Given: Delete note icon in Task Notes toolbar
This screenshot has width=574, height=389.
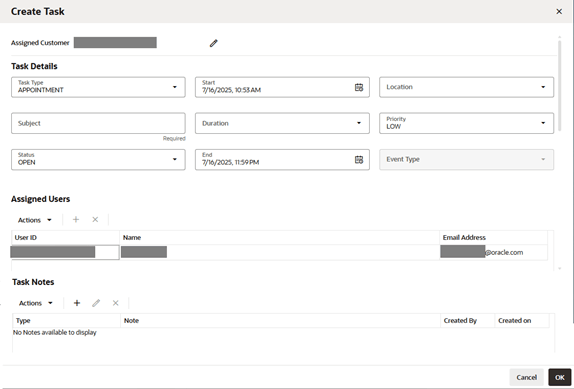Looking at the screenshot, I should click(x=116, y=303).
